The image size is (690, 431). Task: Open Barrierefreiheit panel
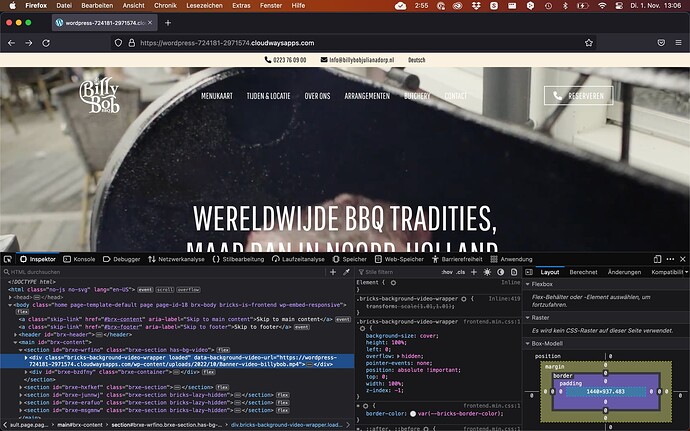(x=457, y=259)
